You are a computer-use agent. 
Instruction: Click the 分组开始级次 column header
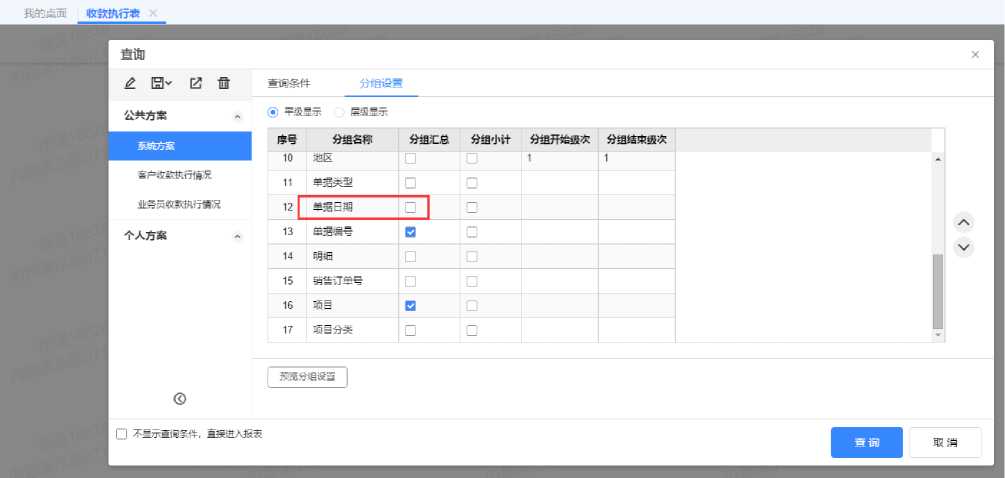point(560,140)
